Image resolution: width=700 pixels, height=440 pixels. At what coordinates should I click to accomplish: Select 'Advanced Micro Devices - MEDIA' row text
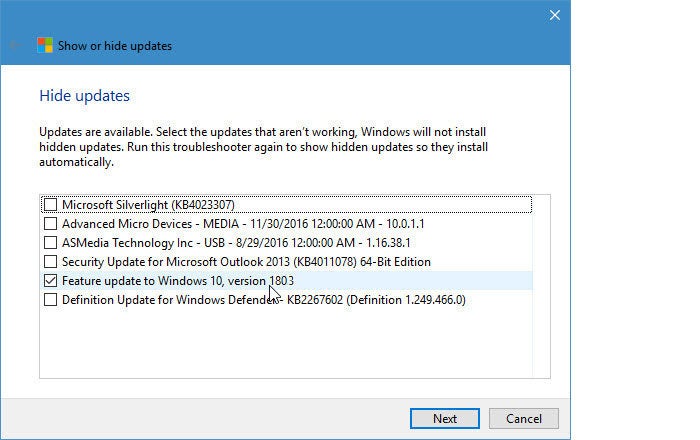point(243,224)
